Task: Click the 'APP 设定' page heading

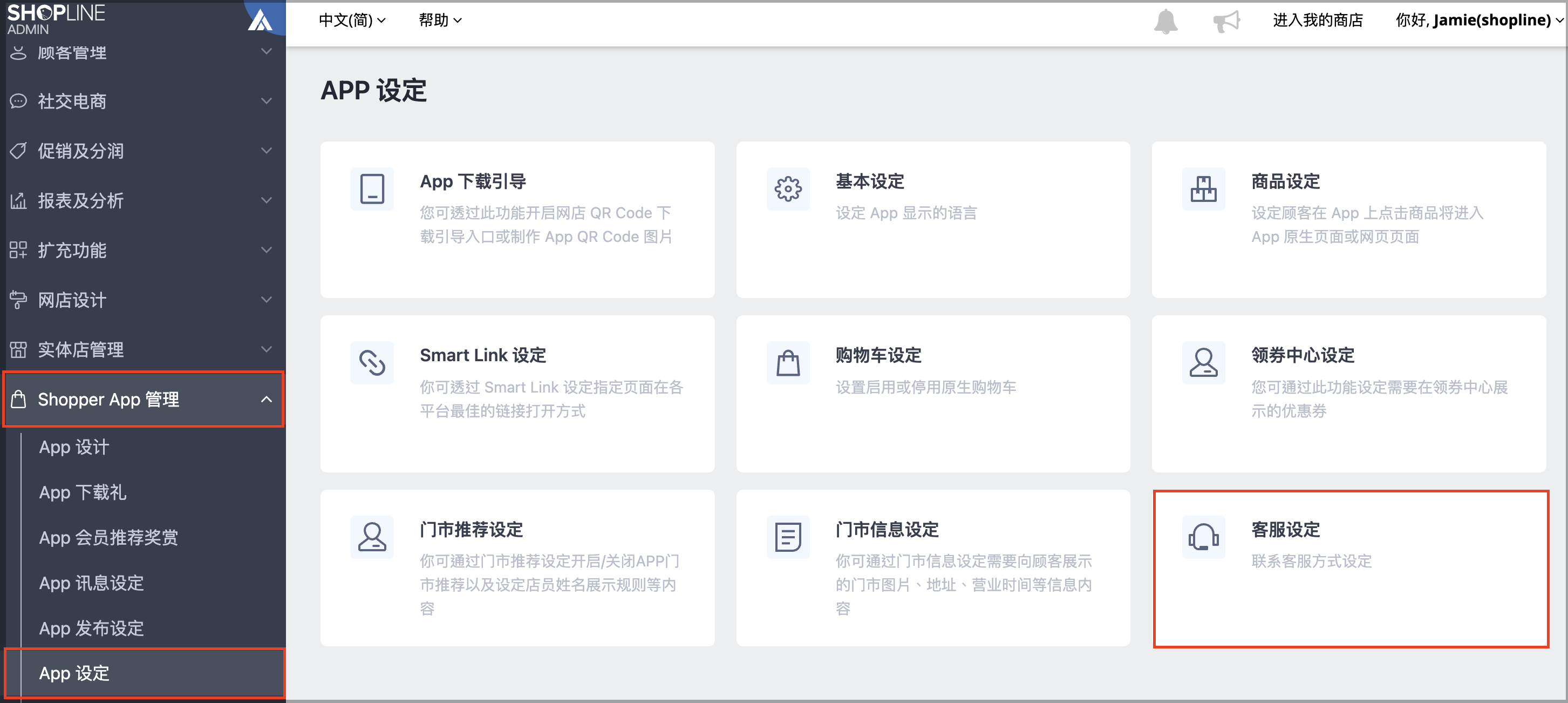Action: [x=373, y=90]
